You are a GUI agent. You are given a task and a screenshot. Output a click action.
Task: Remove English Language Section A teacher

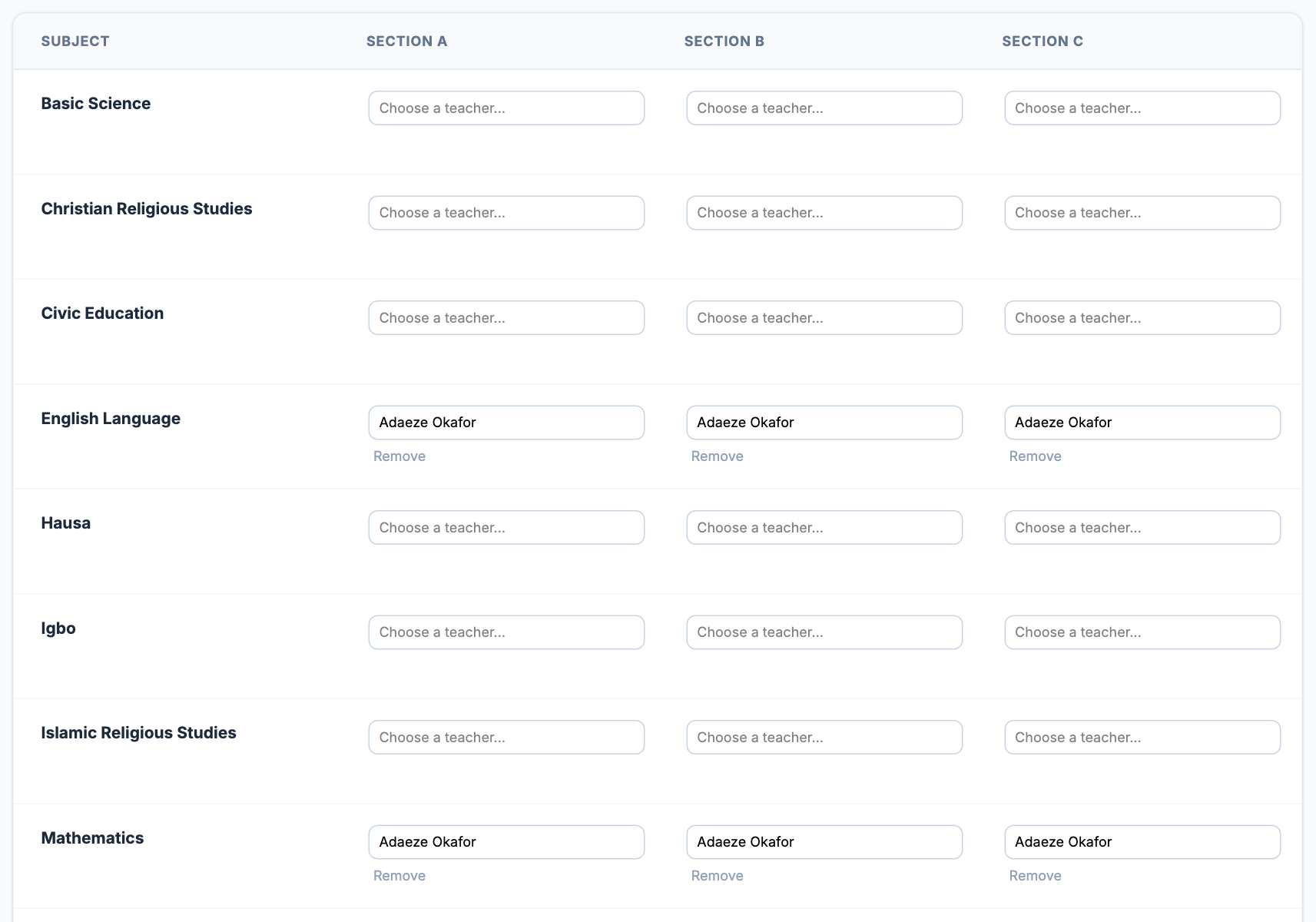(399, 456)
